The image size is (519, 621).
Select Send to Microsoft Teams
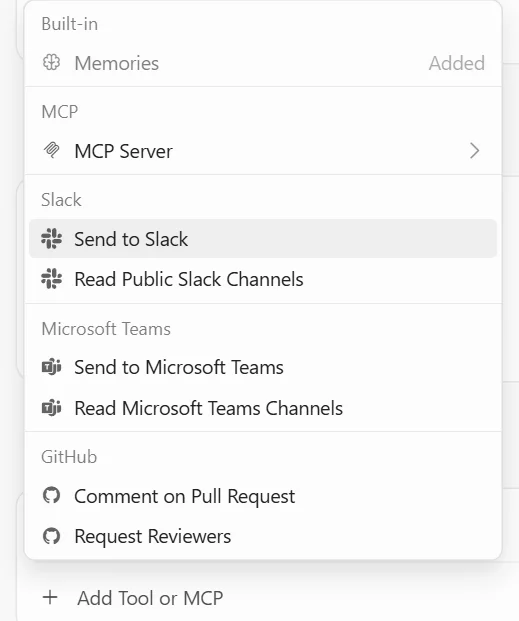[263, 367]
